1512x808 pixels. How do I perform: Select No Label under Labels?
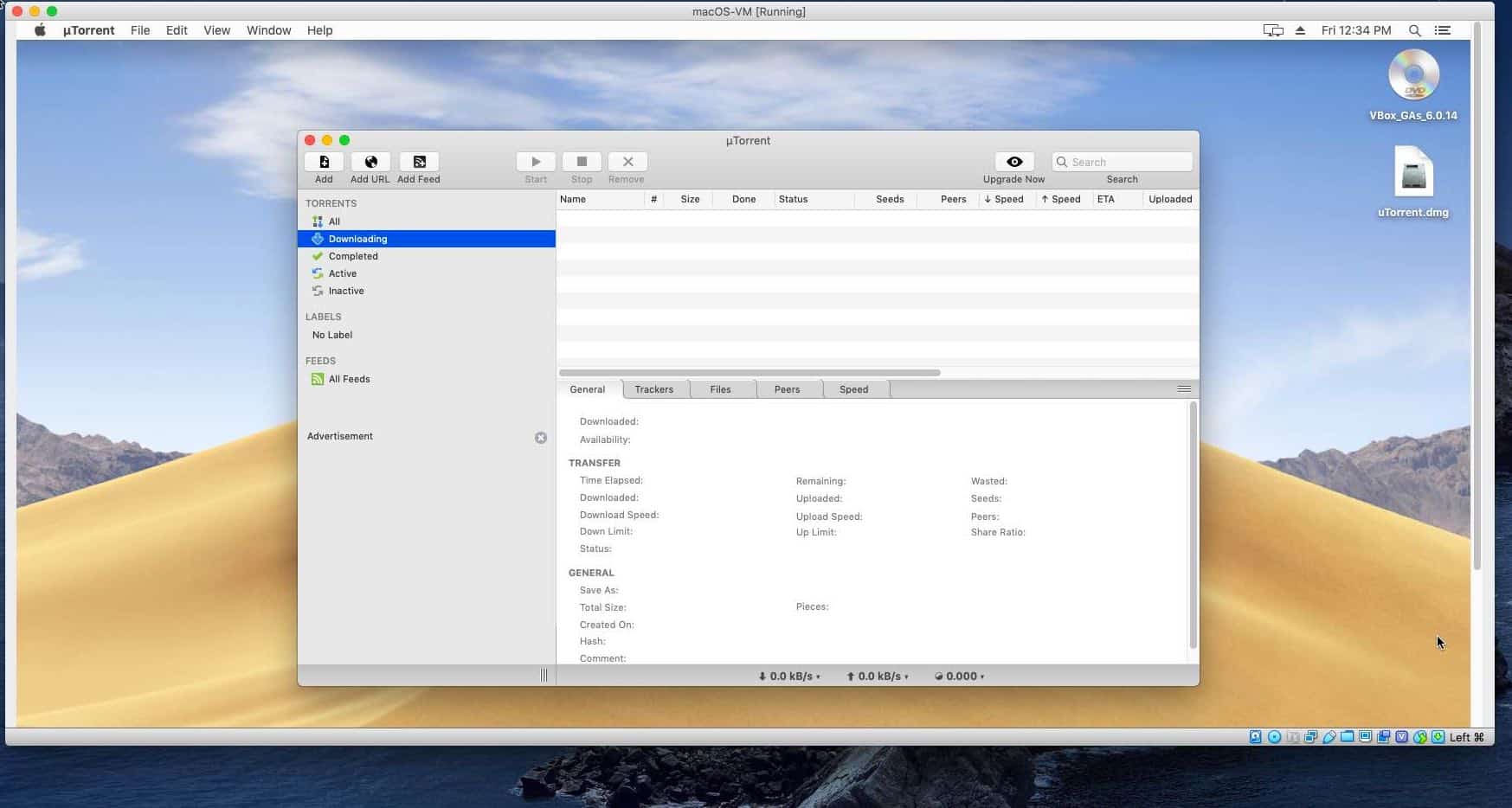tap(427, 335)
